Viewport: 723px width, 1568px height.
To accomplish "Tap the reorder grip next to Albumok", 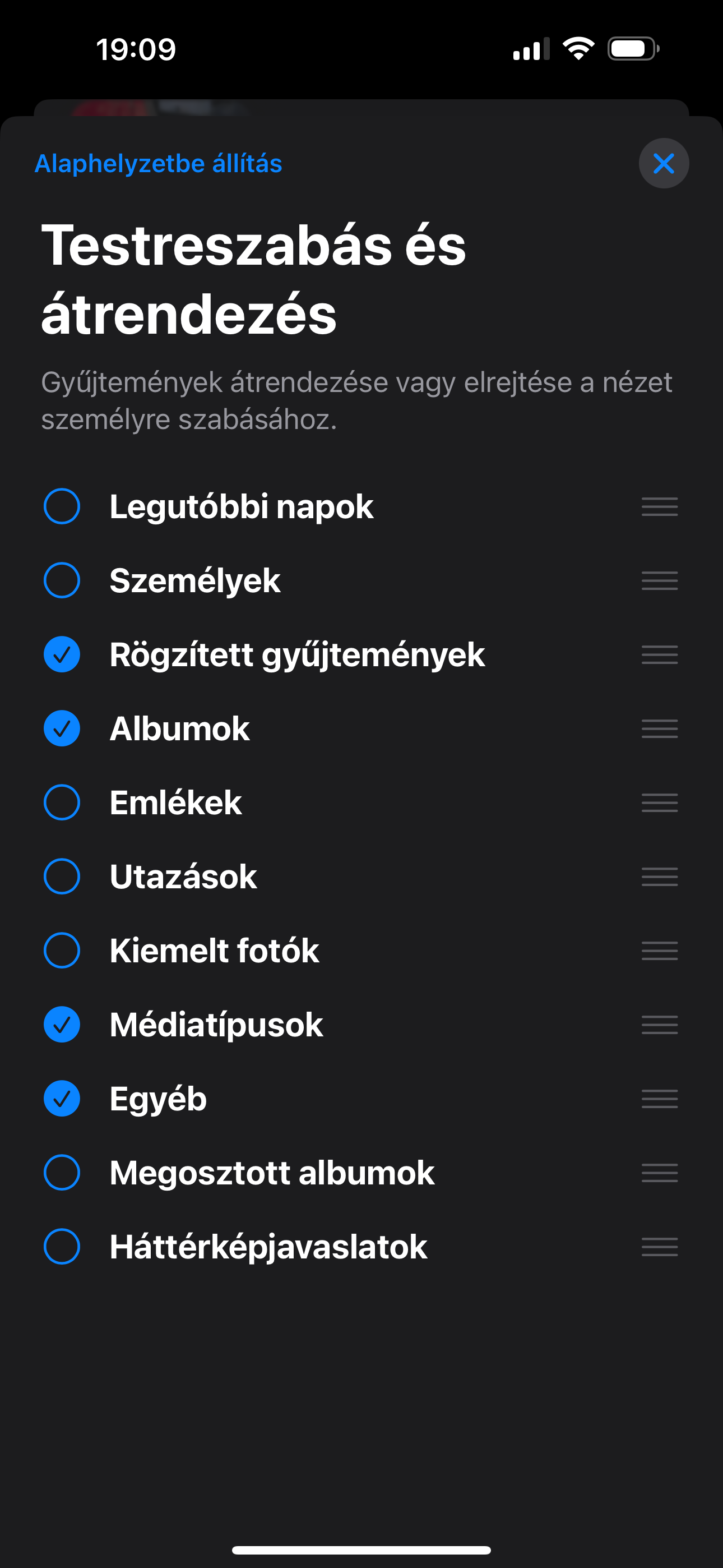I will [x=659, y=728].
